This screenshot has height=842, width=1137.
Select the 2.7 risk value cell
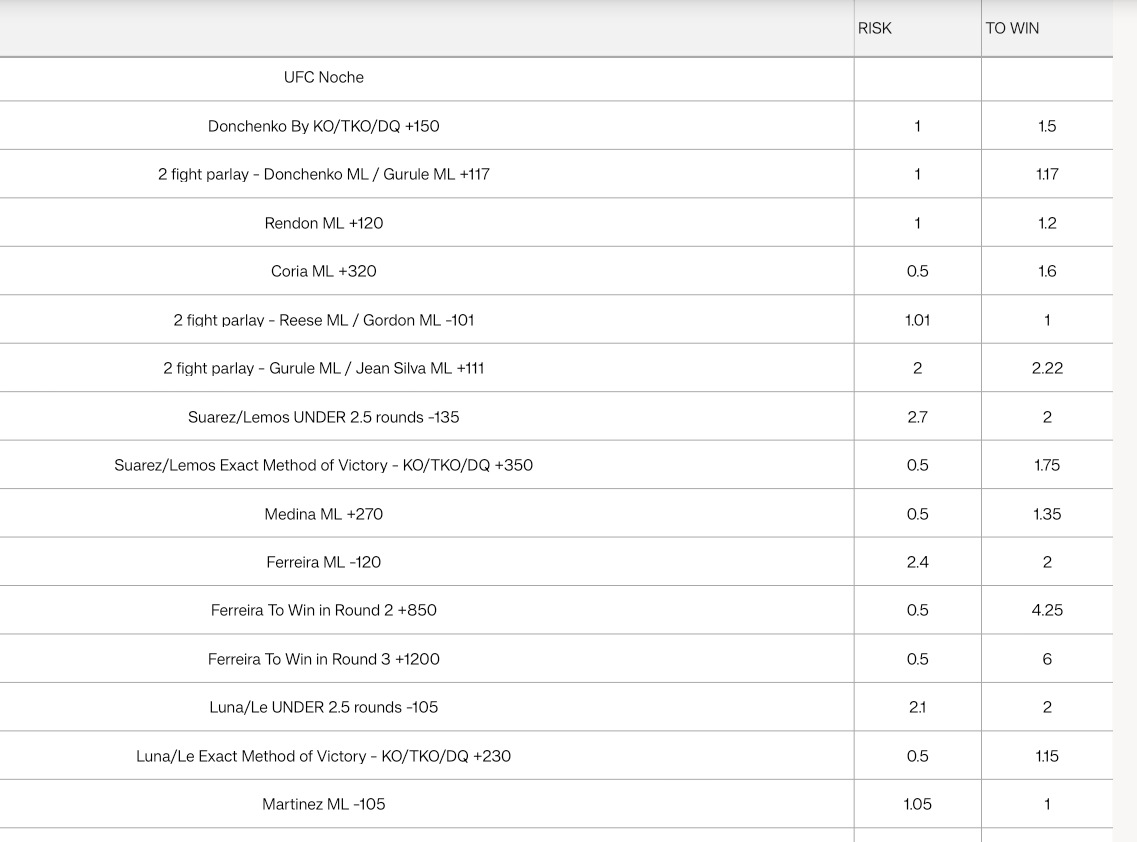click(917, 417)
